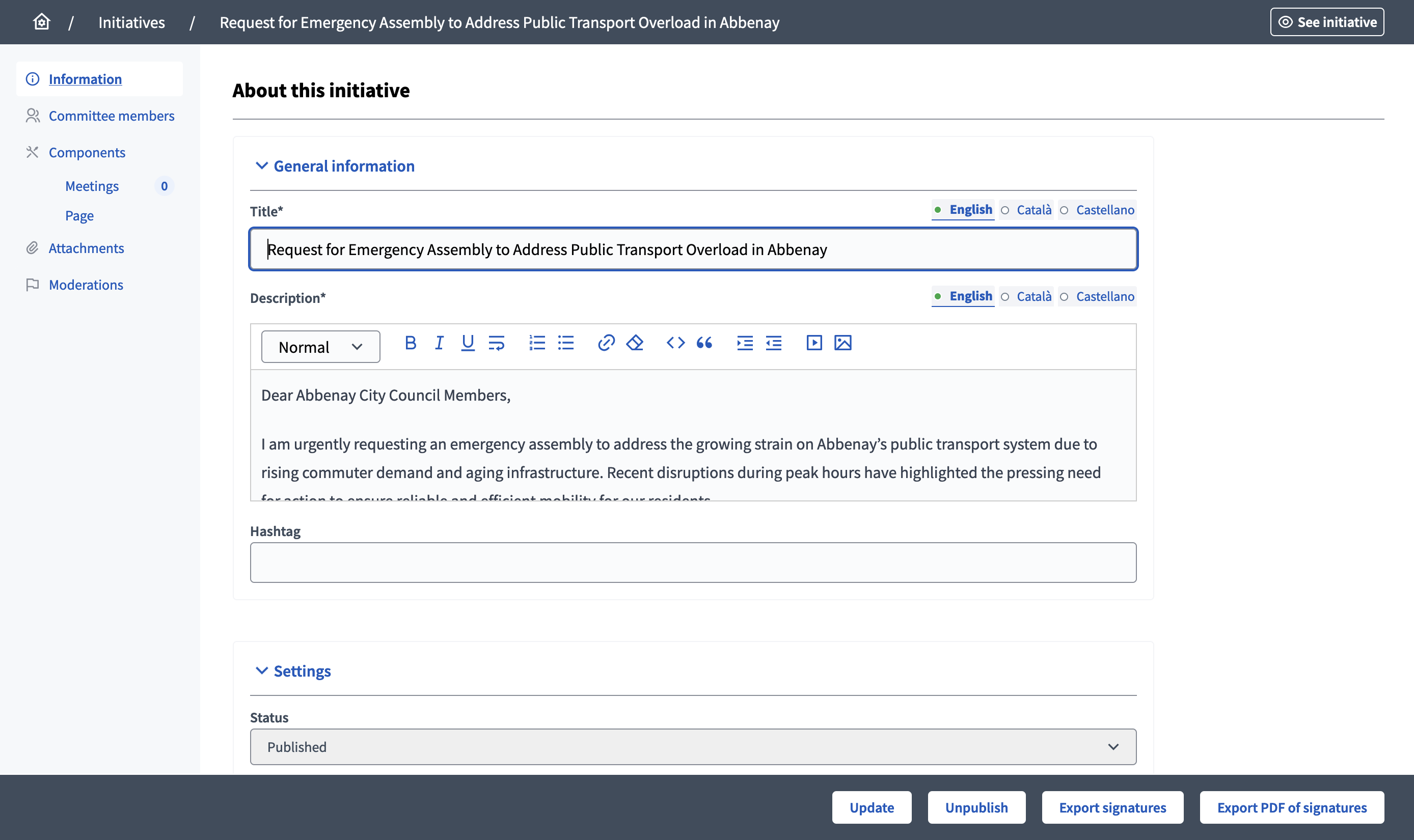
Task: Add an image using the editor toolbar
Action: point(842,343)
